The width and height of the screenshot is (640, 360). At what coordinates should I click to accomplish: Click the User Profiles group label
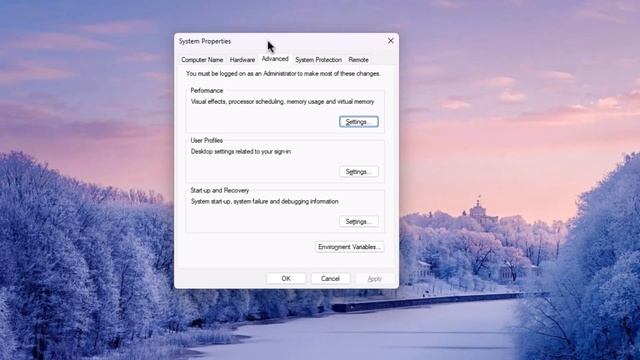[207, 140]
